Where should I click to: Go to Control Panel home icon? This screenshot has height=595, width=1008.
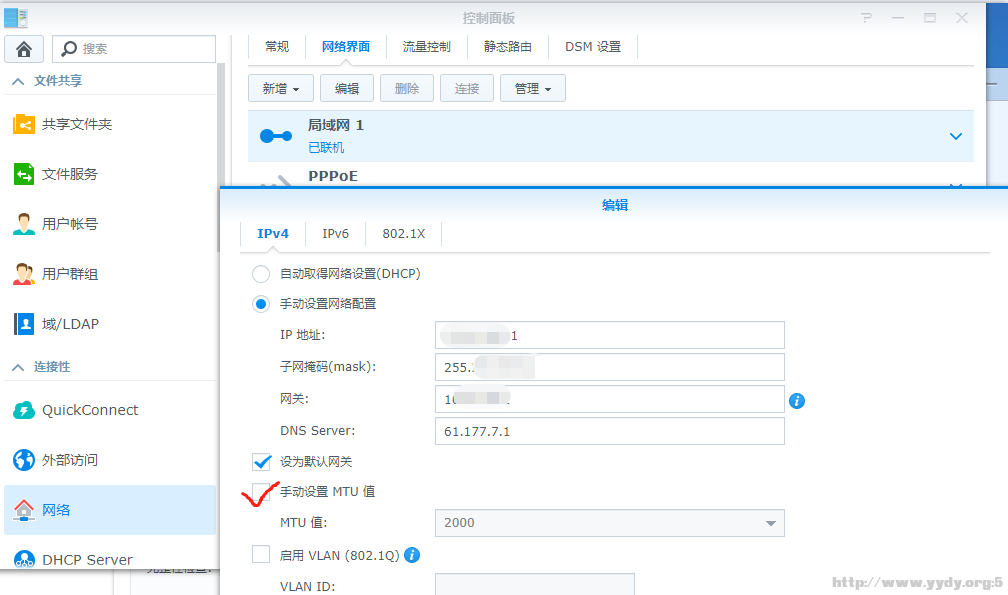click(x=24, y=49)
